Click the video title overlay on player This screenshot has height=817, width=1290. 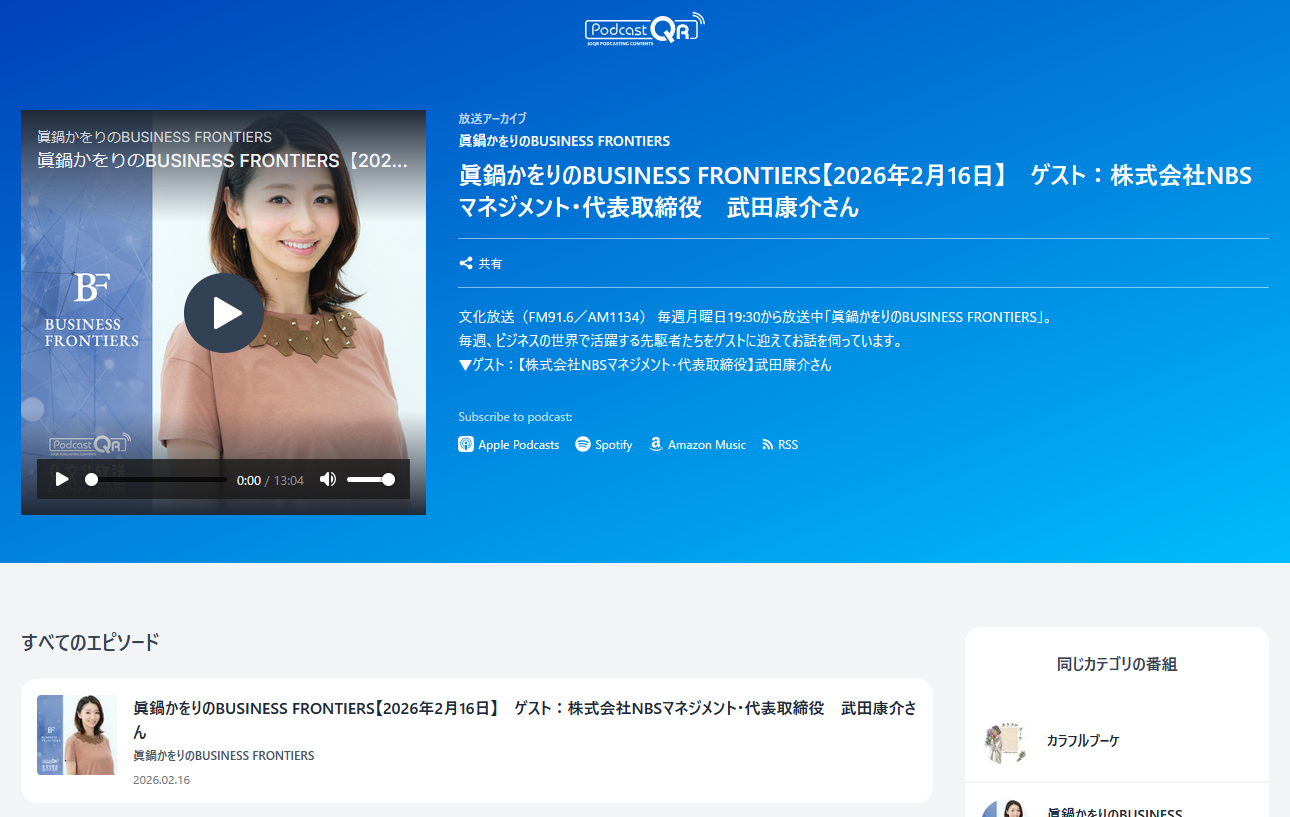(x=222, y=161)
